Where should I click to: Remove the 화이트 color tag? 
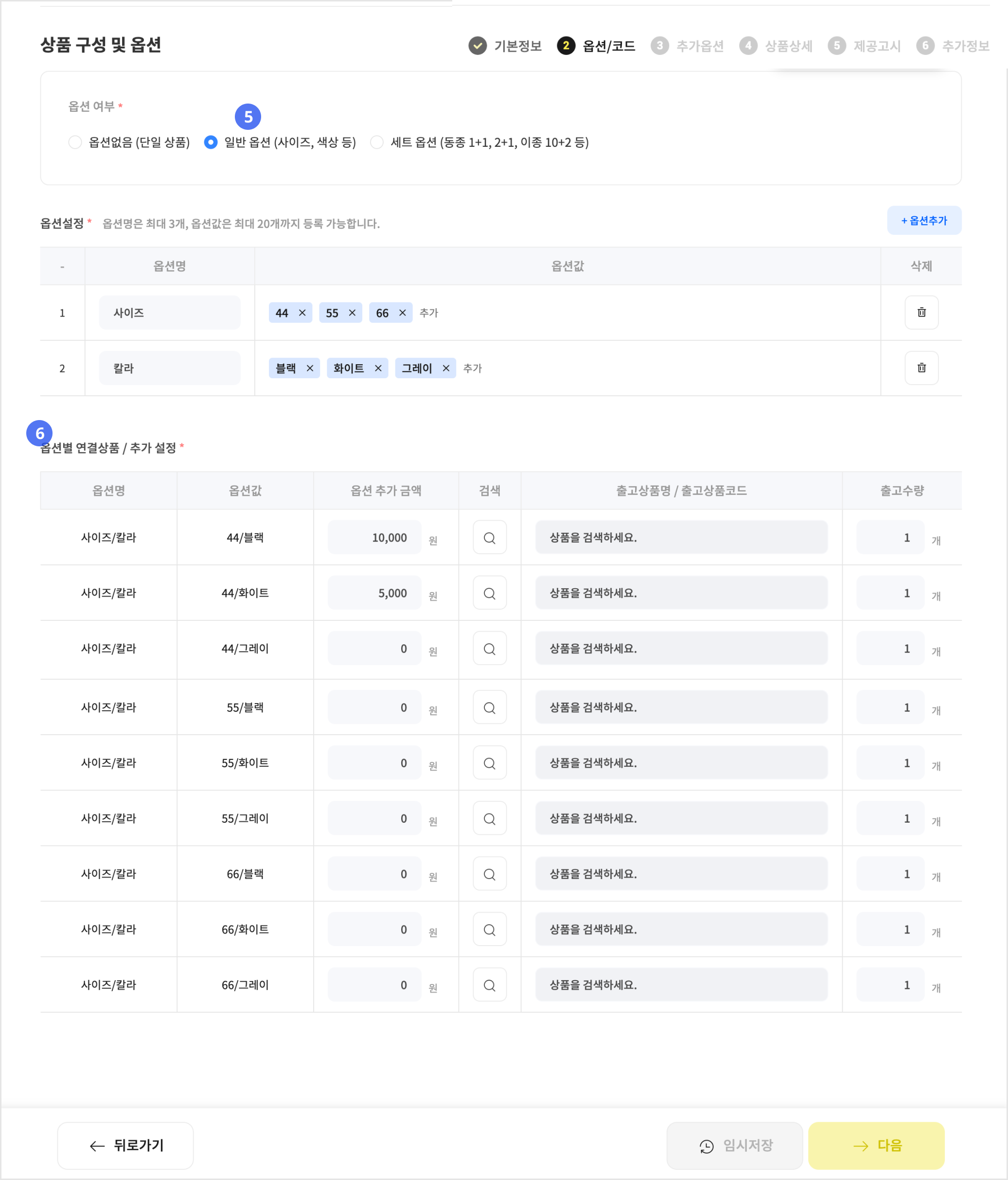377,369
